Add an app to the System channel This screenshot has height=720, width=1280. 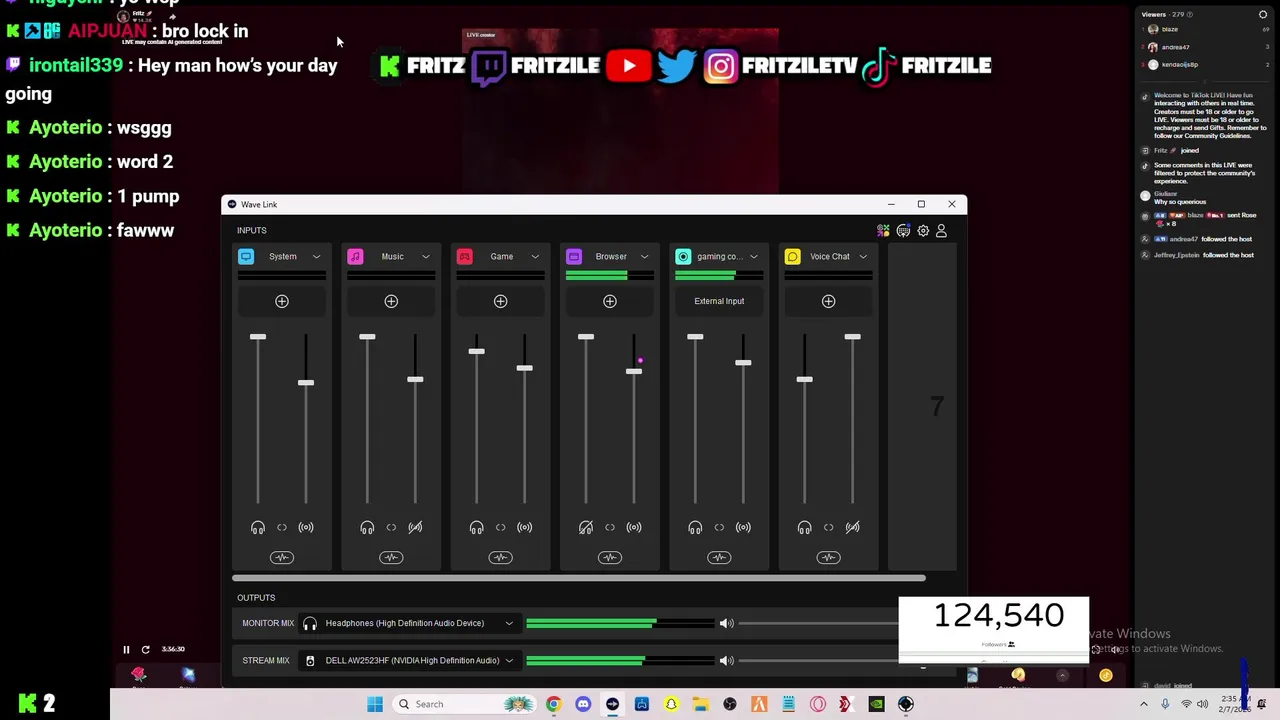tap(282, 301)
